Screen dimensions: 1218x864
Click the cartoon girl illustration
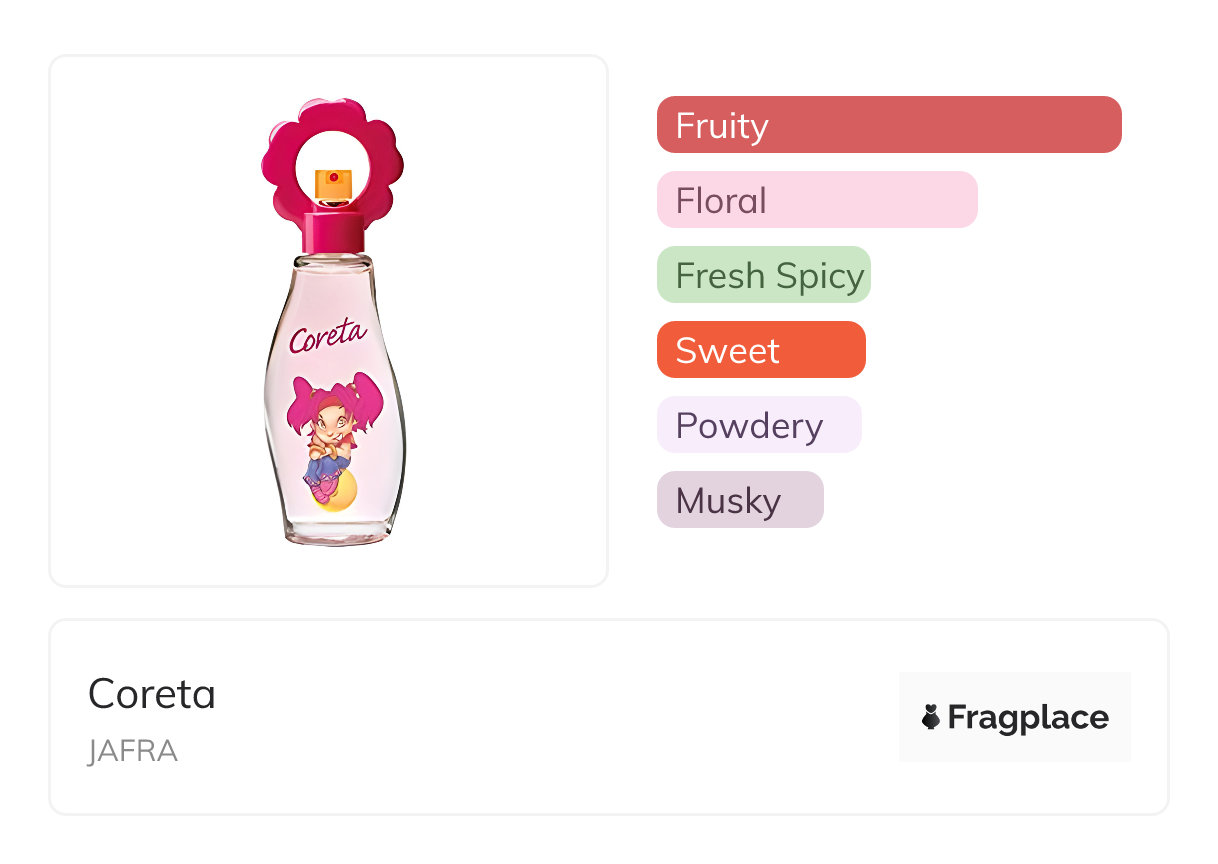point(333,430)
